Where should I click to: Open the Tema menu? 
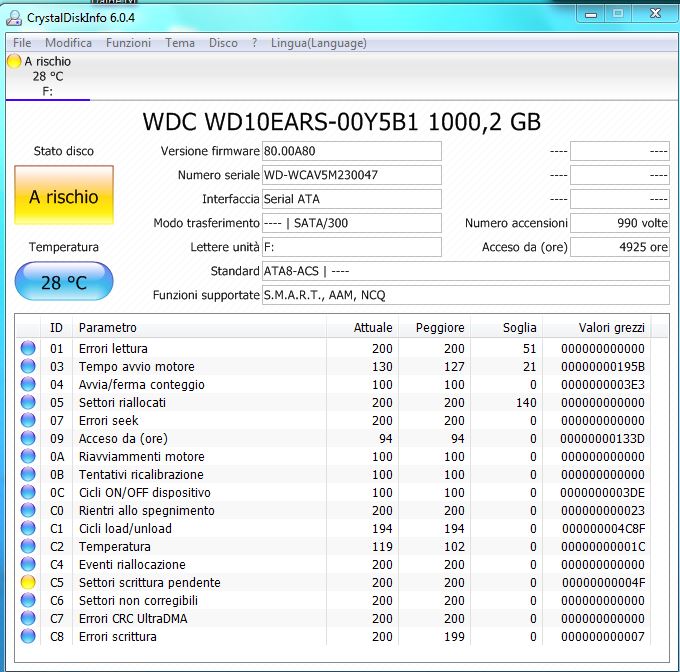(x=180, y=43)
